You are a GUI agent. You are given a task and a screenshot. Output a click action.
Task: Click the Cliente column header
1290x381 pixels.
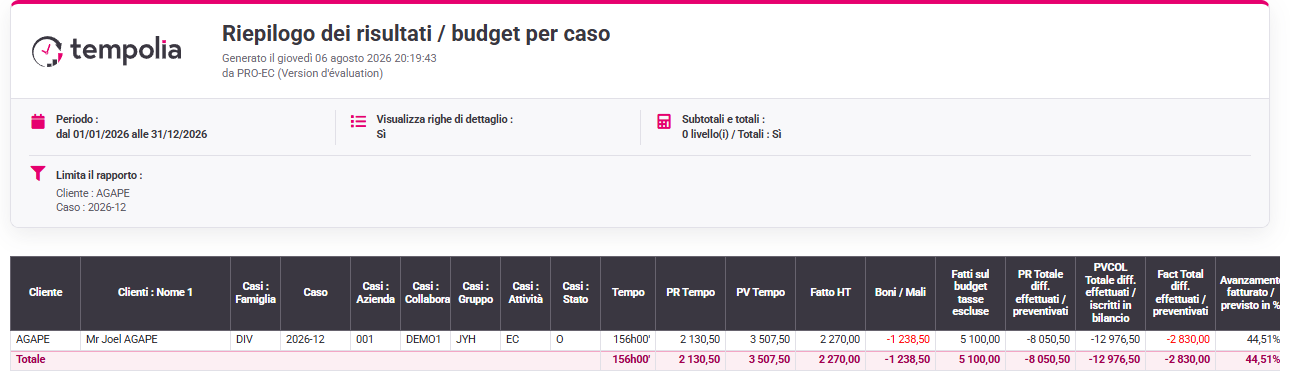click(x=45, y=293)
